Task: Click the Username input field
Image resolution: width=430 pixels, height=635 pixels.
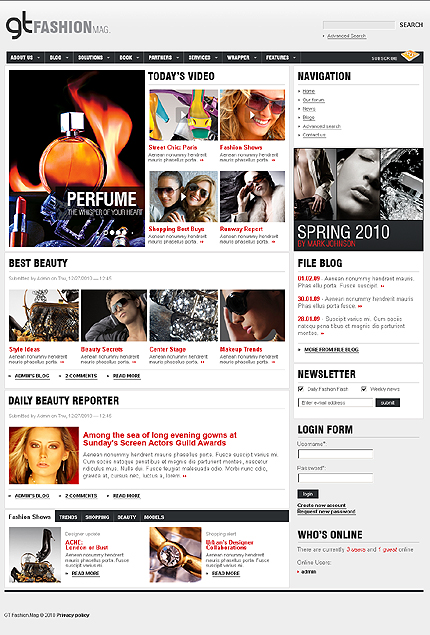Action: point(335,454)
